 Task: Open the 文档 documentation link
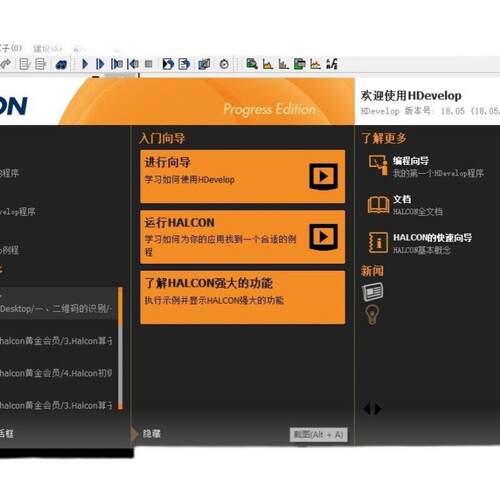pos(402,199)
